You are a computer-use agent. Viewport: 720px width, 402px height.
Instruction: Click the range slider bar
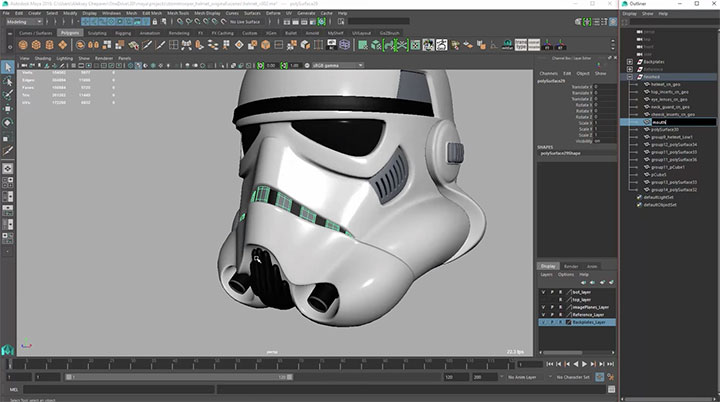tap(180, 377)
